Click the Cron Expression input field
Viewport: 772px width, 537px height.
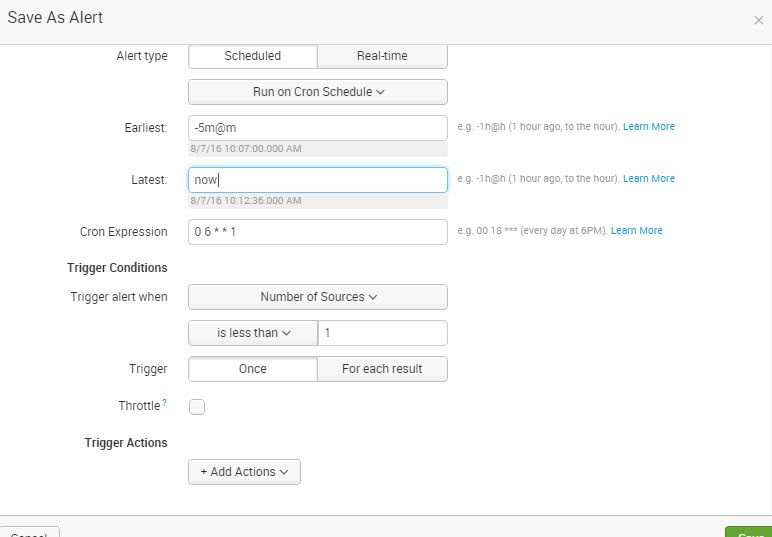pos(318,232)
